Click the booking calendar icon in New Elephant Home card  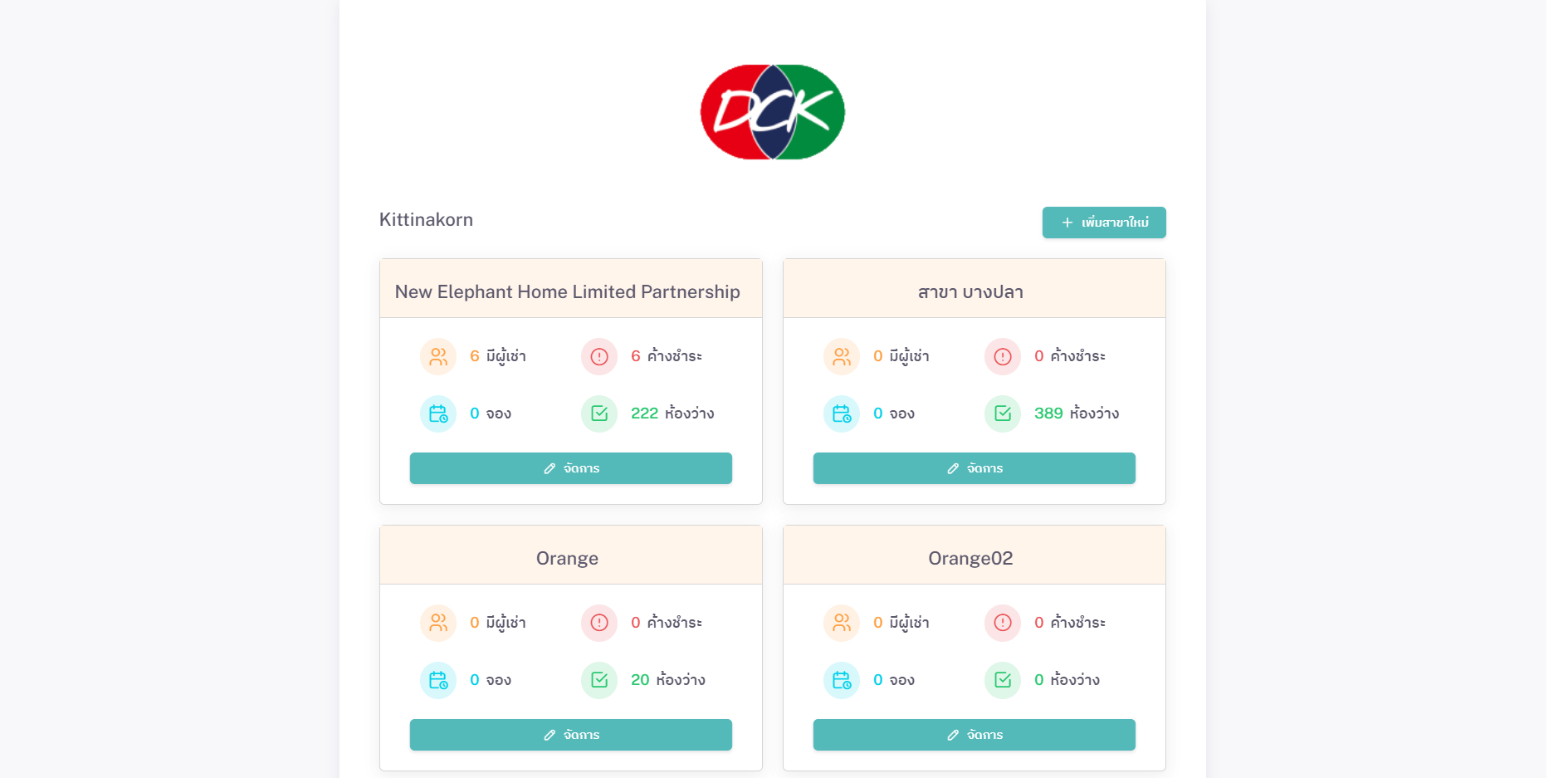tap(438, 413)
